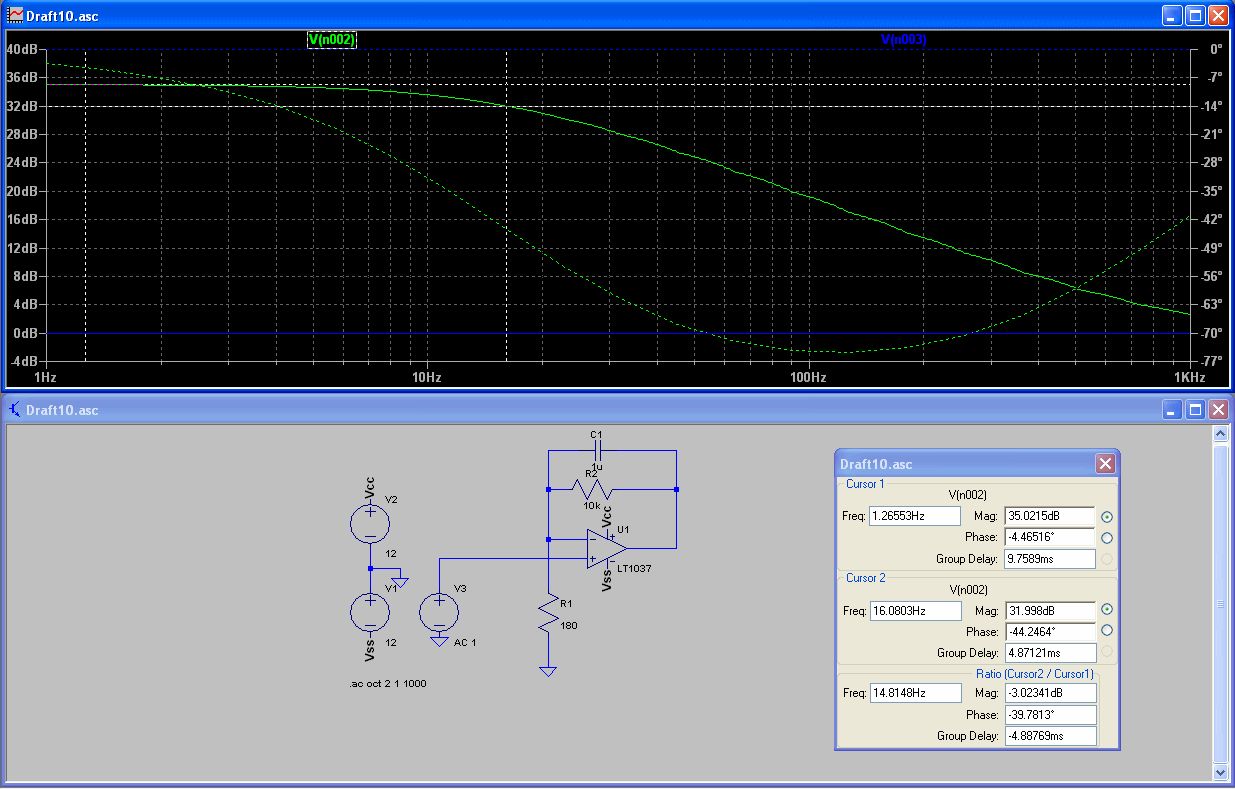Select the AC voltage source V3
Screen dimensions: 1235x789
[439, 610]
